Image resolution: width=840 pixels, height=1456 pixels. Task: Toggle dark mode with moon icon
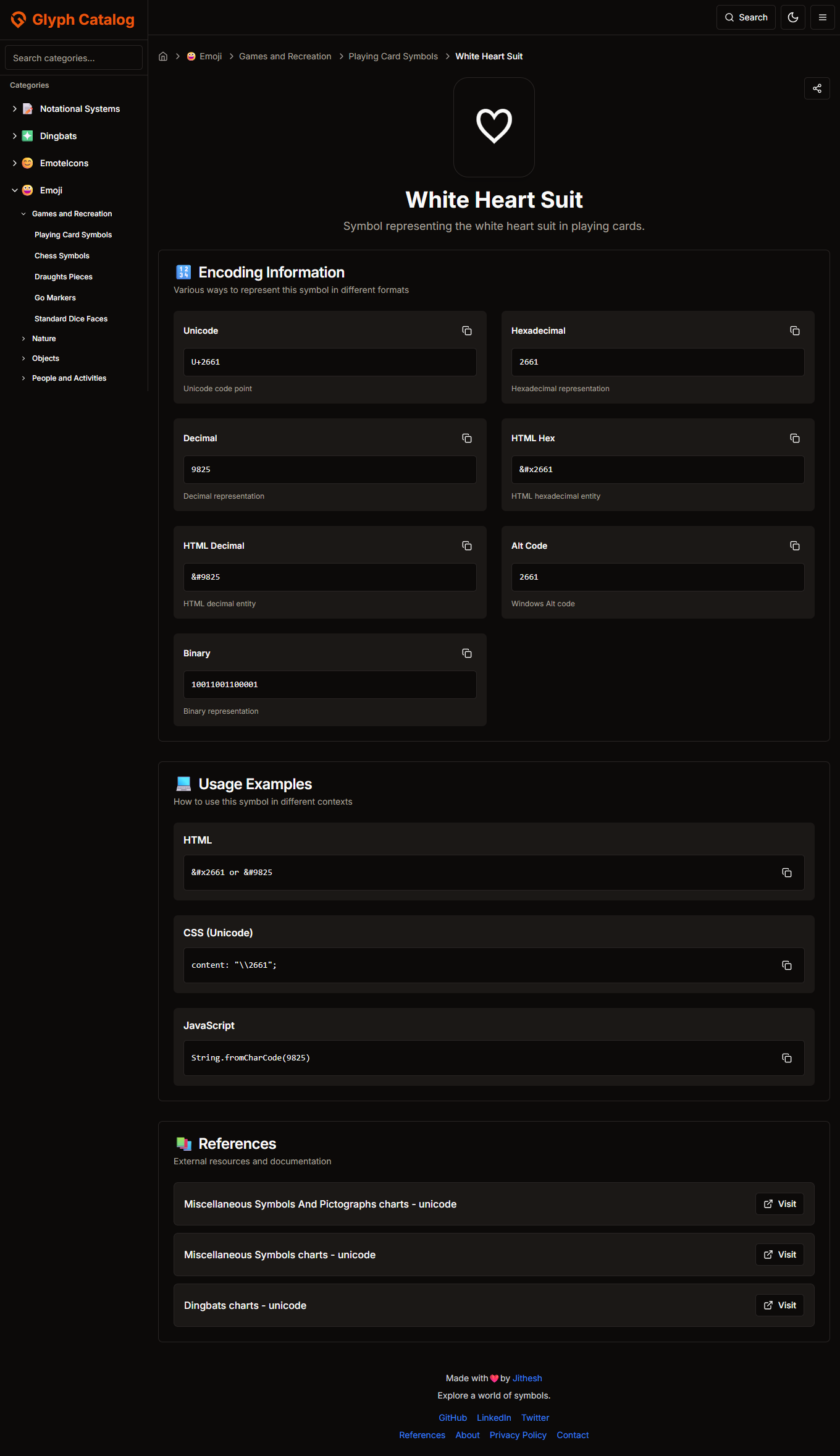tap(793, 17)
